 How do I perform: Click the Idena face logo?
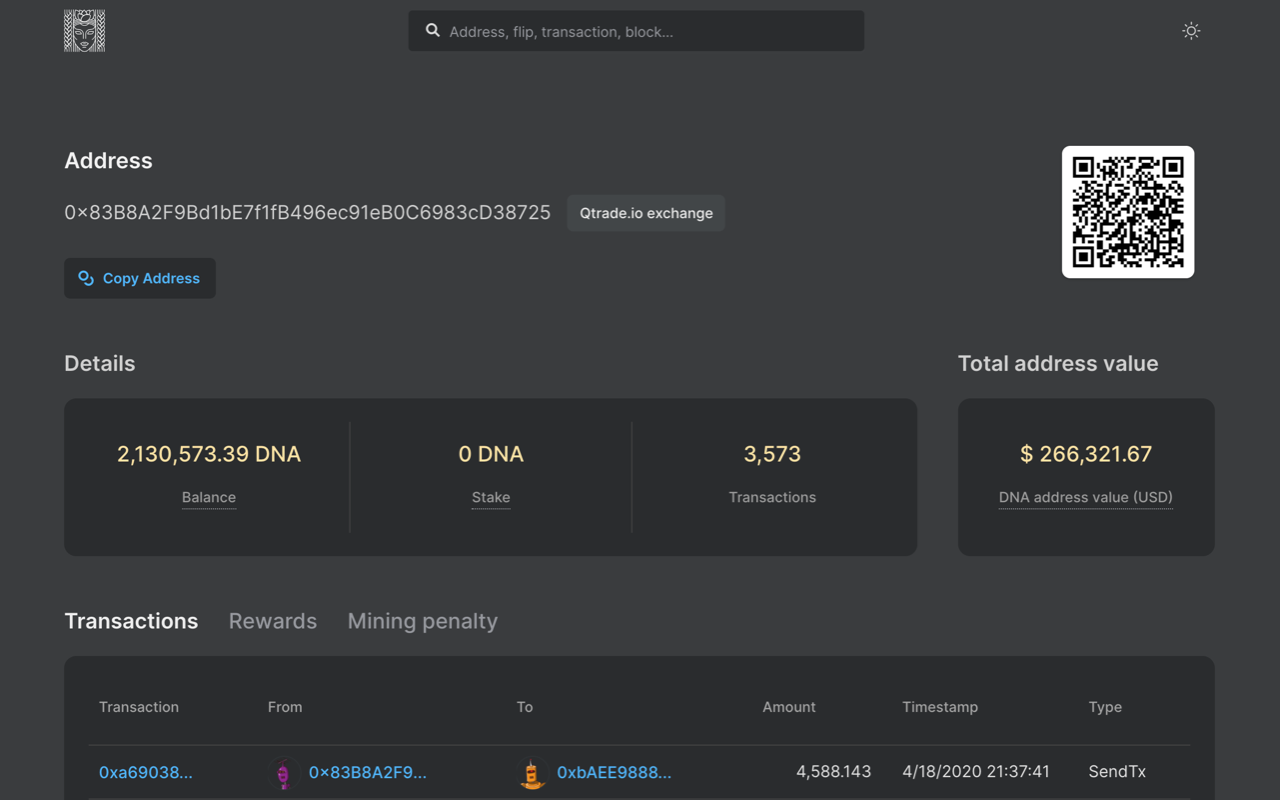(84, 31)
